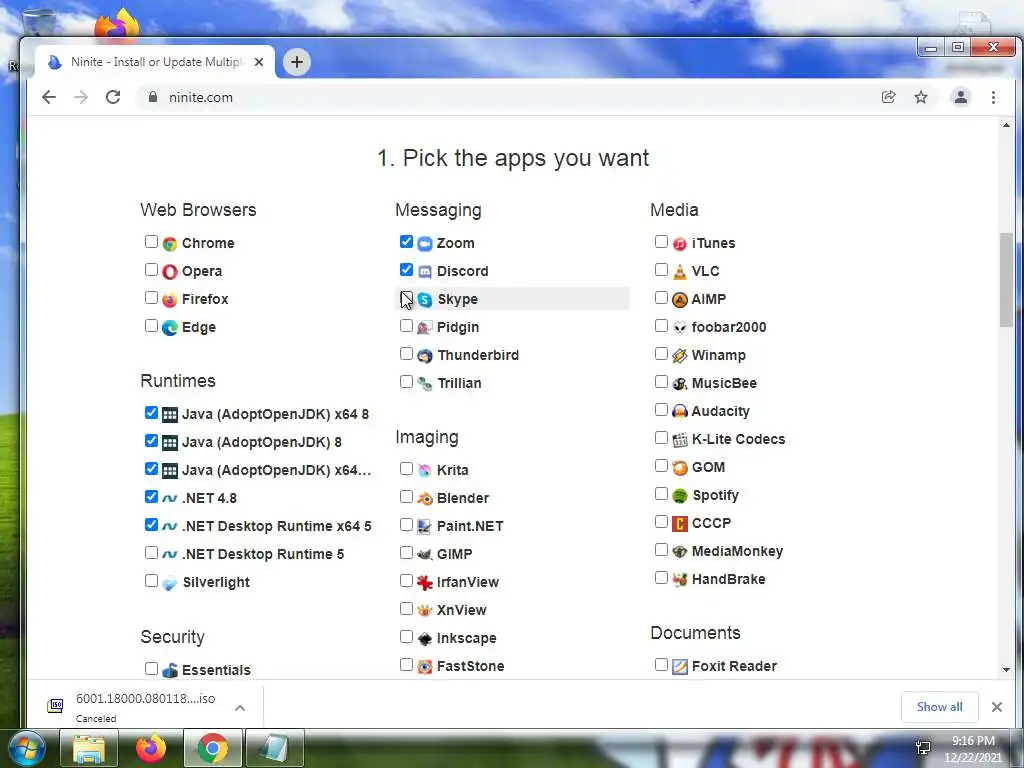Uncheck Java (AdoptOpenJDK) x64 8 checkbox
Screen dimensions: 1024x768
tap(152, 413)
